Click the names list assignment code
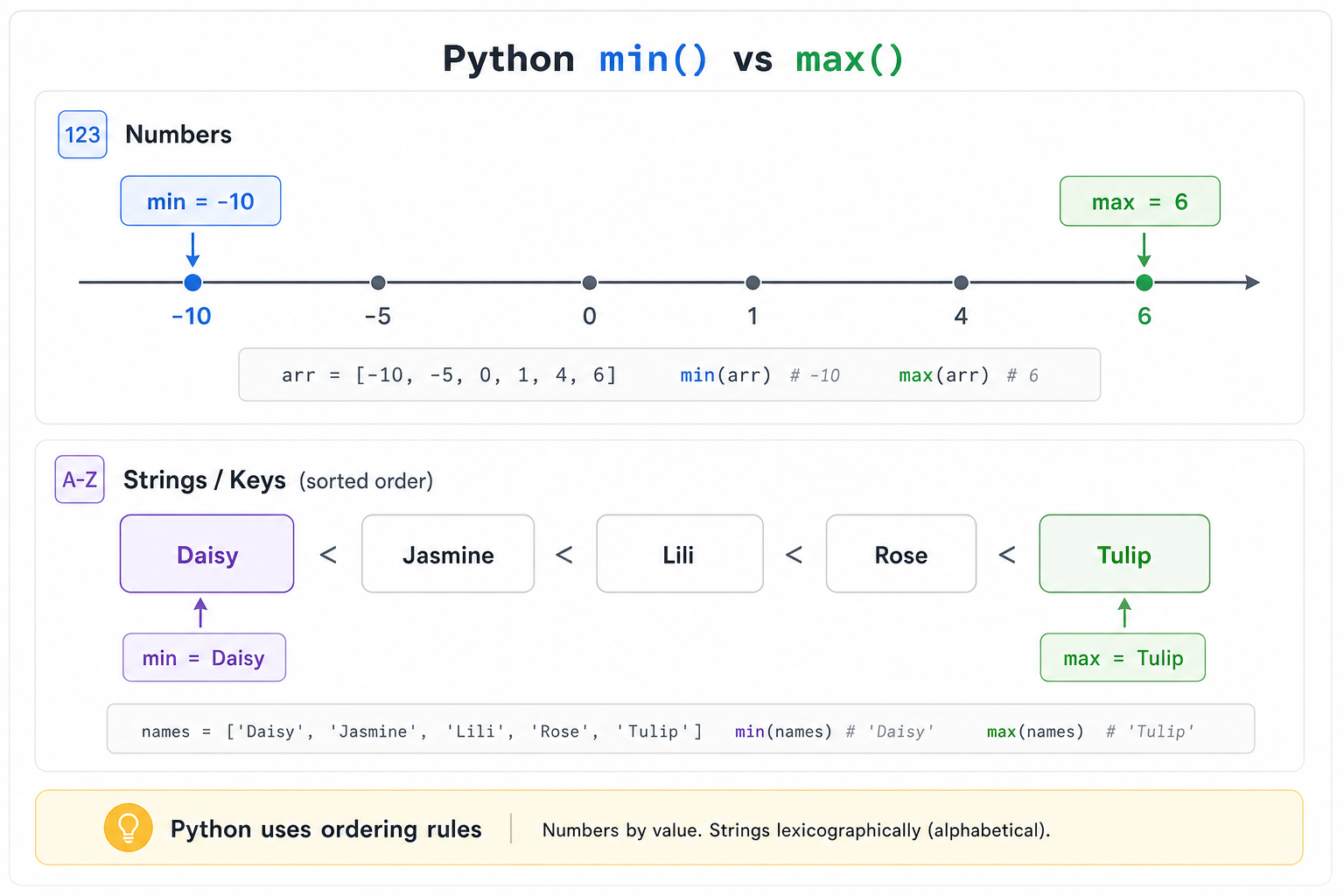The height and width of the screenshot is (896, 1344). [422, 731]
